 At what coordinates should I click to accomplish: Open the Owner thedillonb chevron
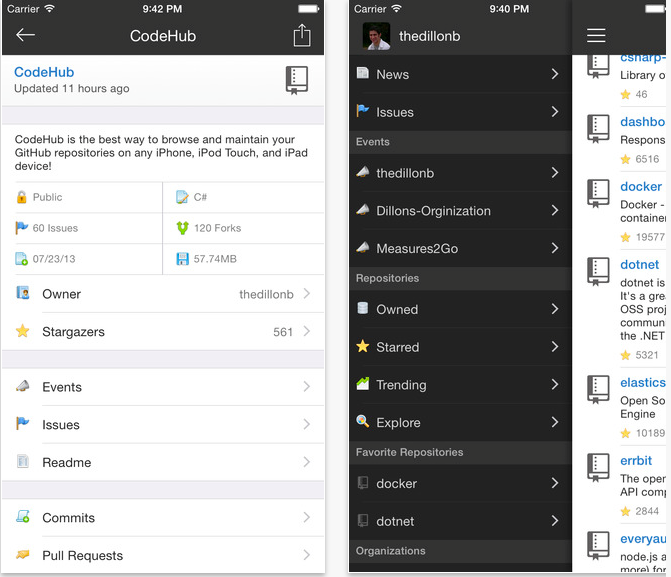click(306, 294)
